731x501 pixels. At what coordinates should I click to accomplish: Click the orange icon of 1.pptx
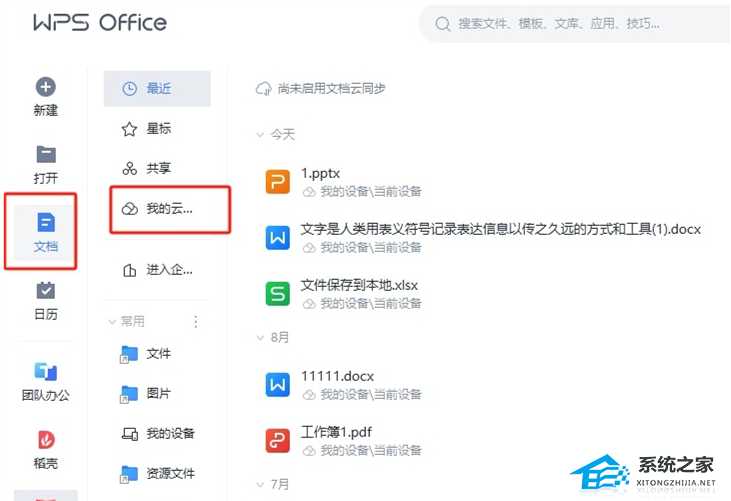click(x=277, y=182)
